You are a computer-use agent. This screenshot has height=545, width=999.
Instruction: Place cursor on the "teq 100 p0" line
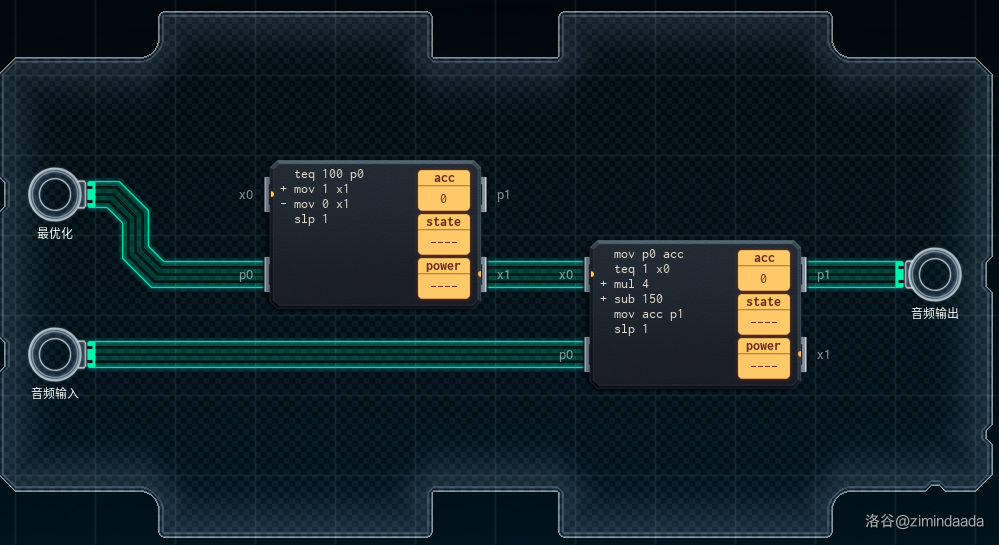pos(328,174)
